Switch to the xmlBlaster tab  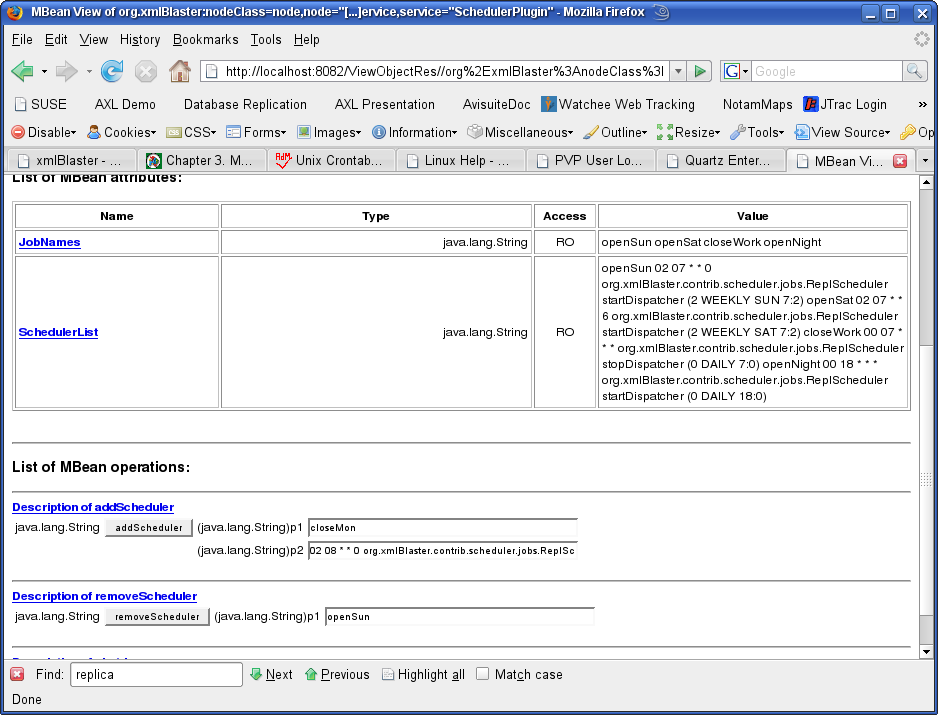point(71,160)
